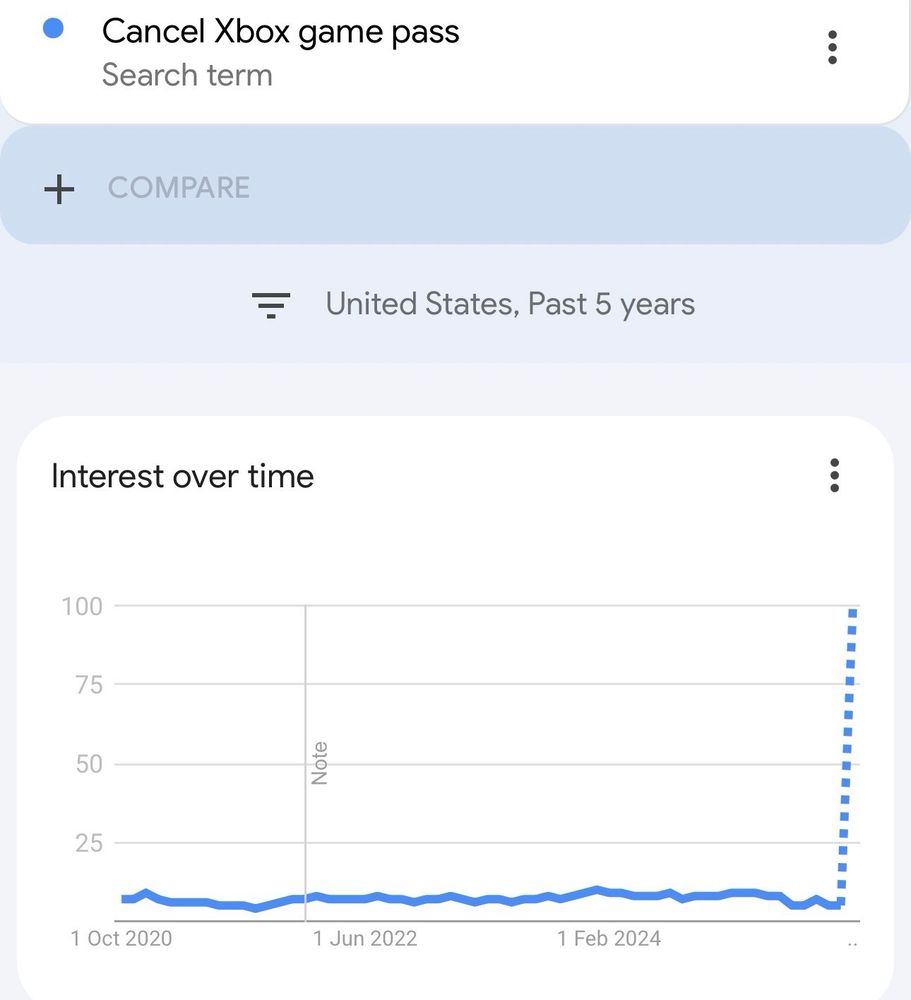The width and height of the screenshot is (911, 1000).
Task: Click the 1 Oct 2020 axis label
Action: [122, 939]
